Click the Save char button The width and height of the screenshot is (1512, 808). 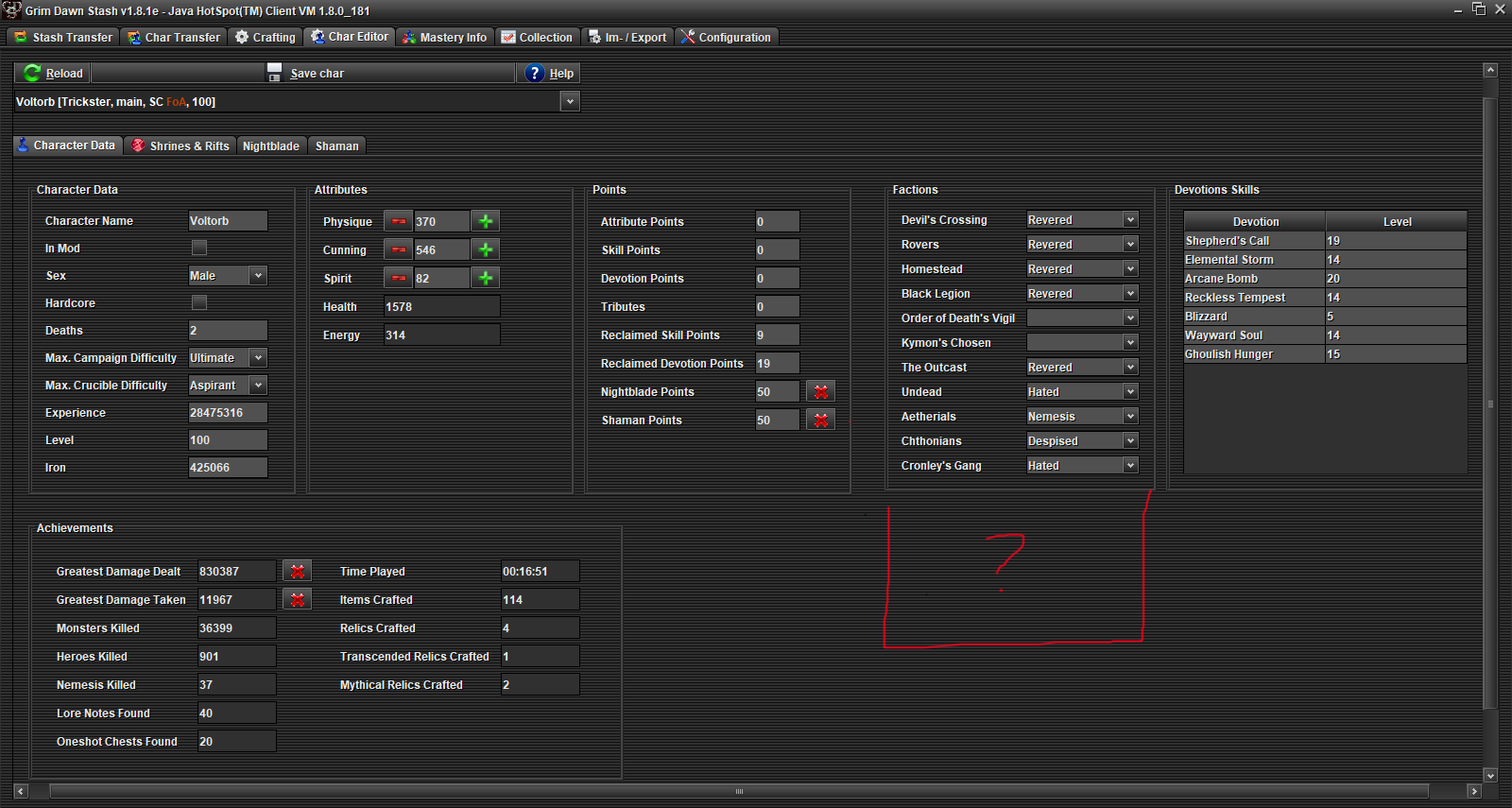coord(303,73)
